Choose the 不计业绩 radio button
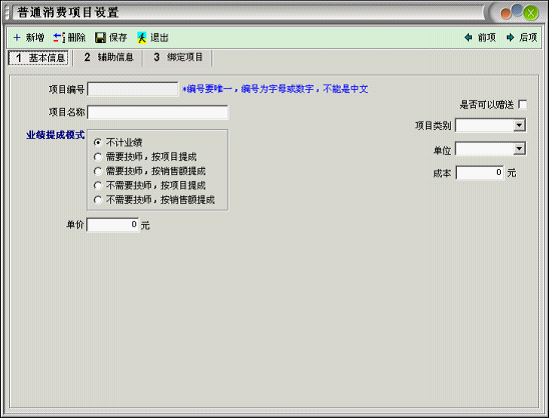549x418 pixels. coord(98,142)
